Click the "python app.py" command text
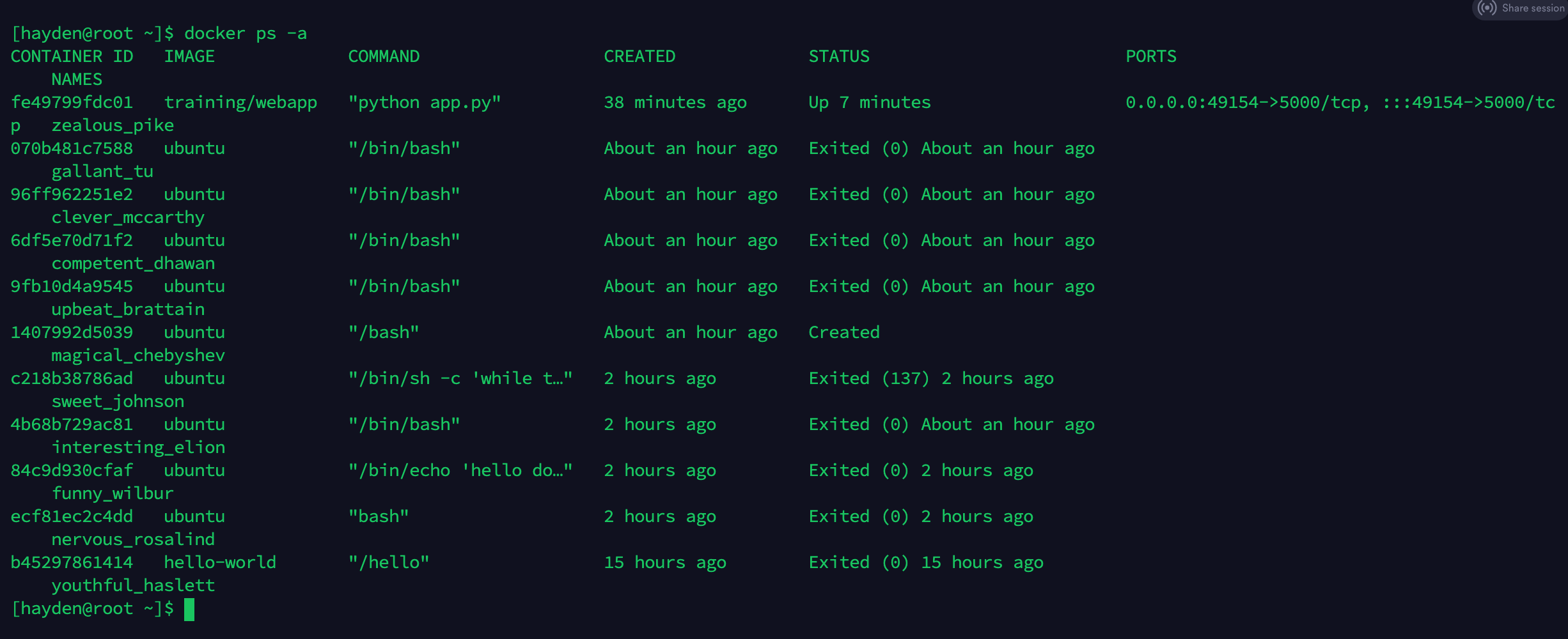 click(425, 103)
